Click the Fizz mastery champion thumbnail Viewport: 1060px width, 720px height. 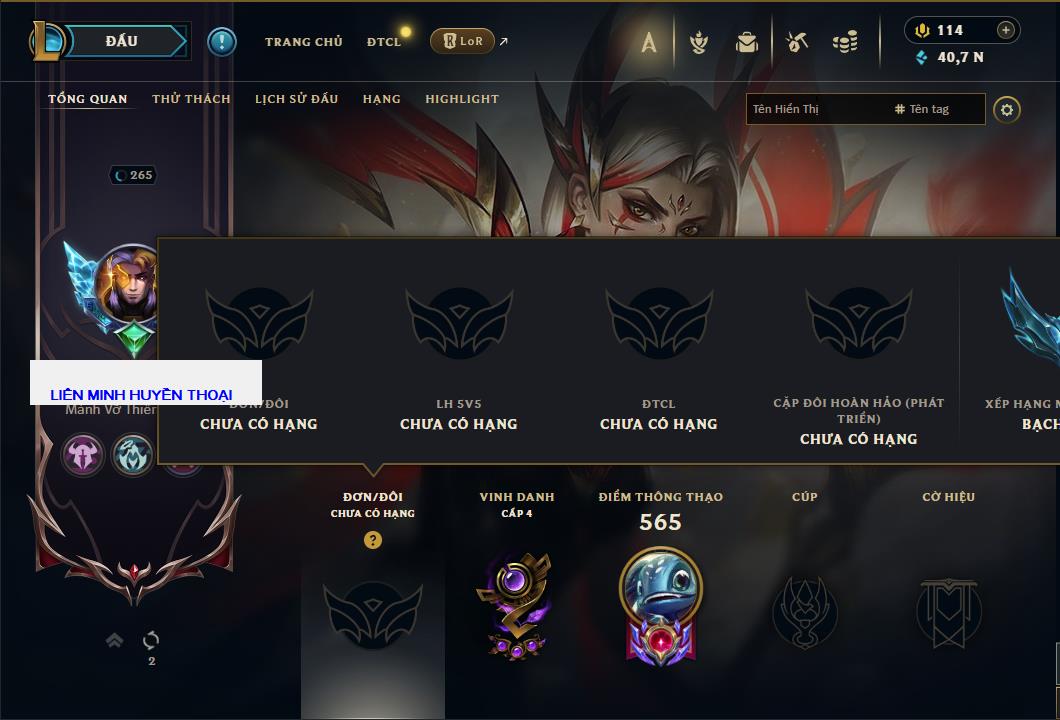pyautogui.click(x=660, y=586)
